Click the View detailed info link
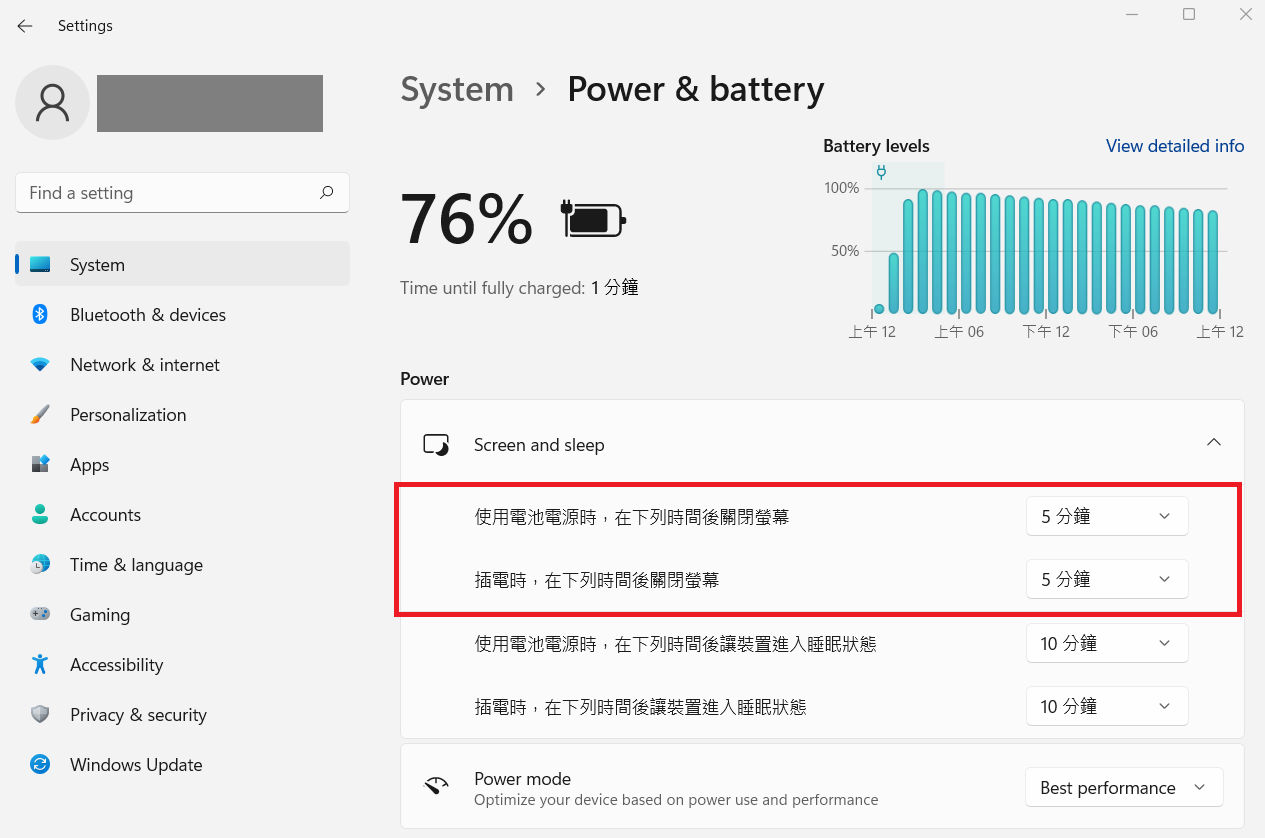 click(x=1175, y=146)
